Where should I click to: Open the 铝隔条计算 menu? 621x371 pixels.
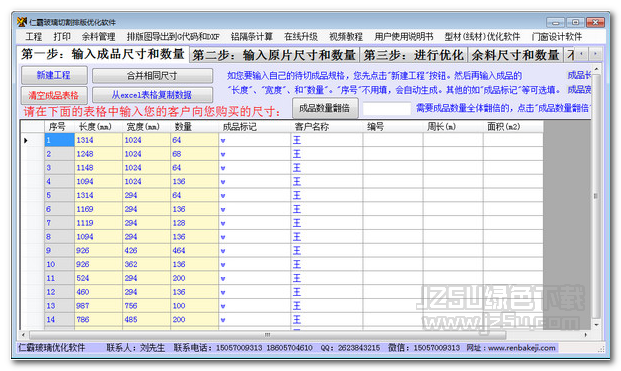click(252, 37)
